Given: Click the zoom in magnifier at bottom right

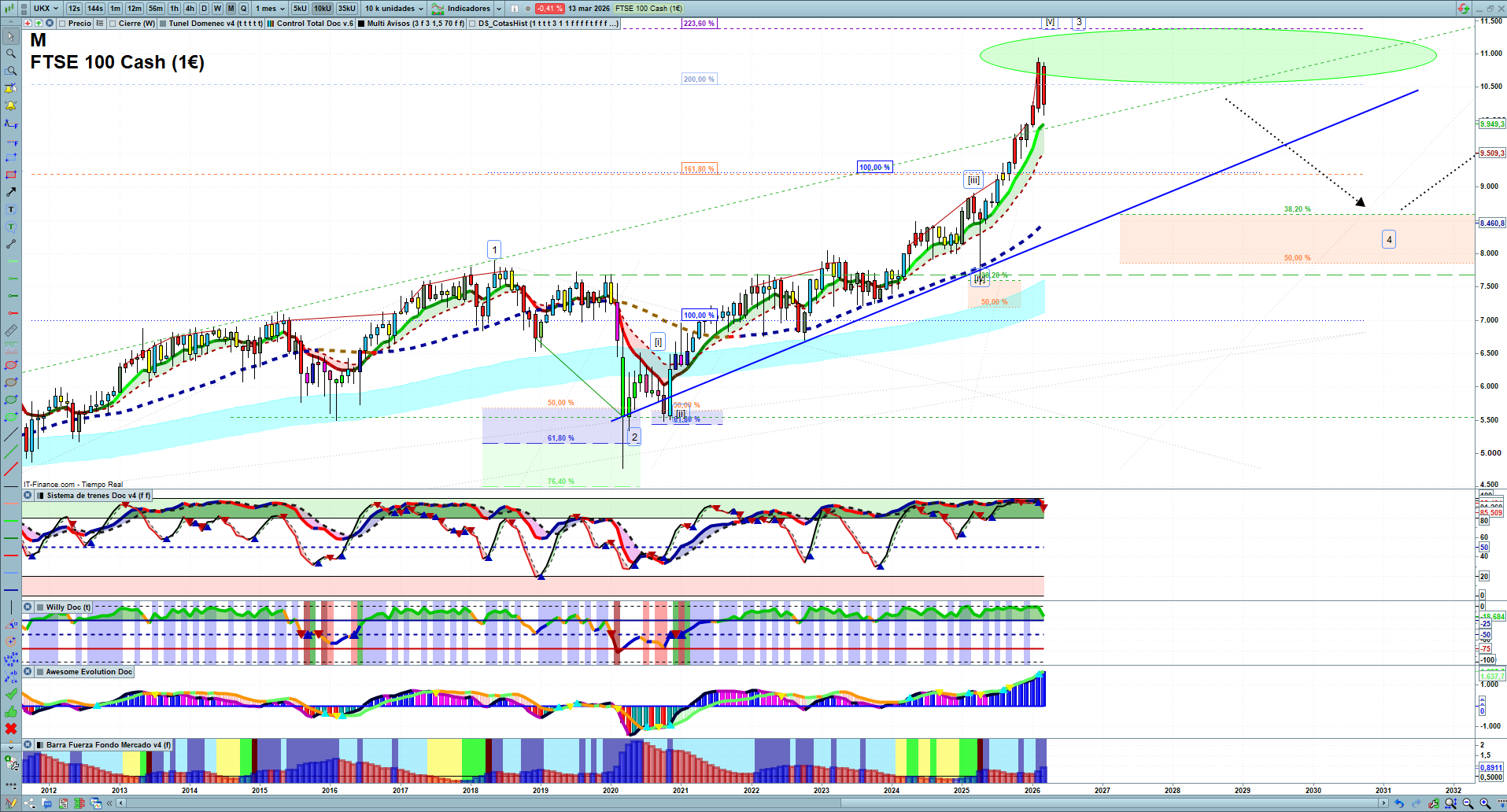Looking at the screenshot, I should click(1485, 803).
